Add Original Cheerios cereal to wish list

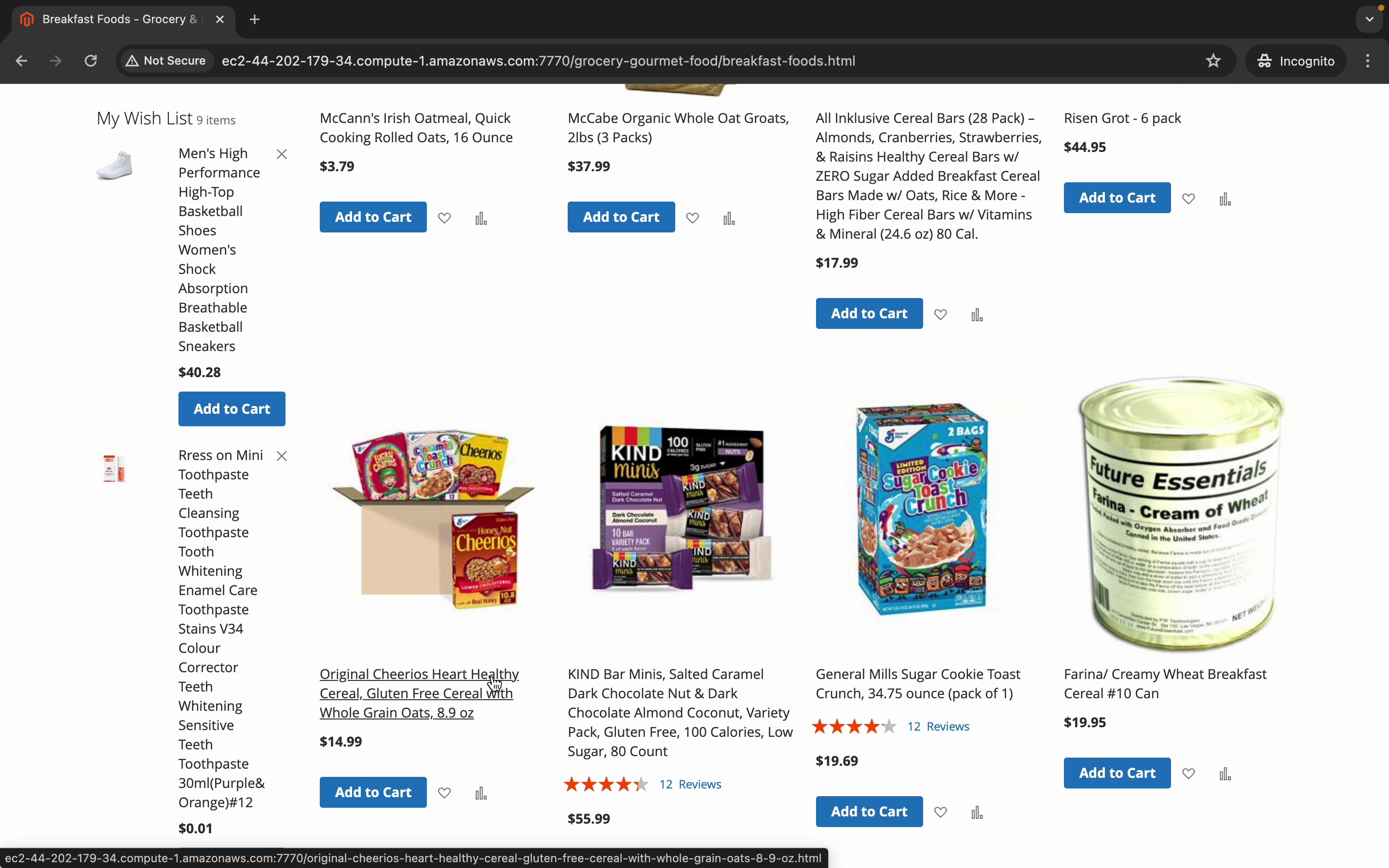pos(444,793)
